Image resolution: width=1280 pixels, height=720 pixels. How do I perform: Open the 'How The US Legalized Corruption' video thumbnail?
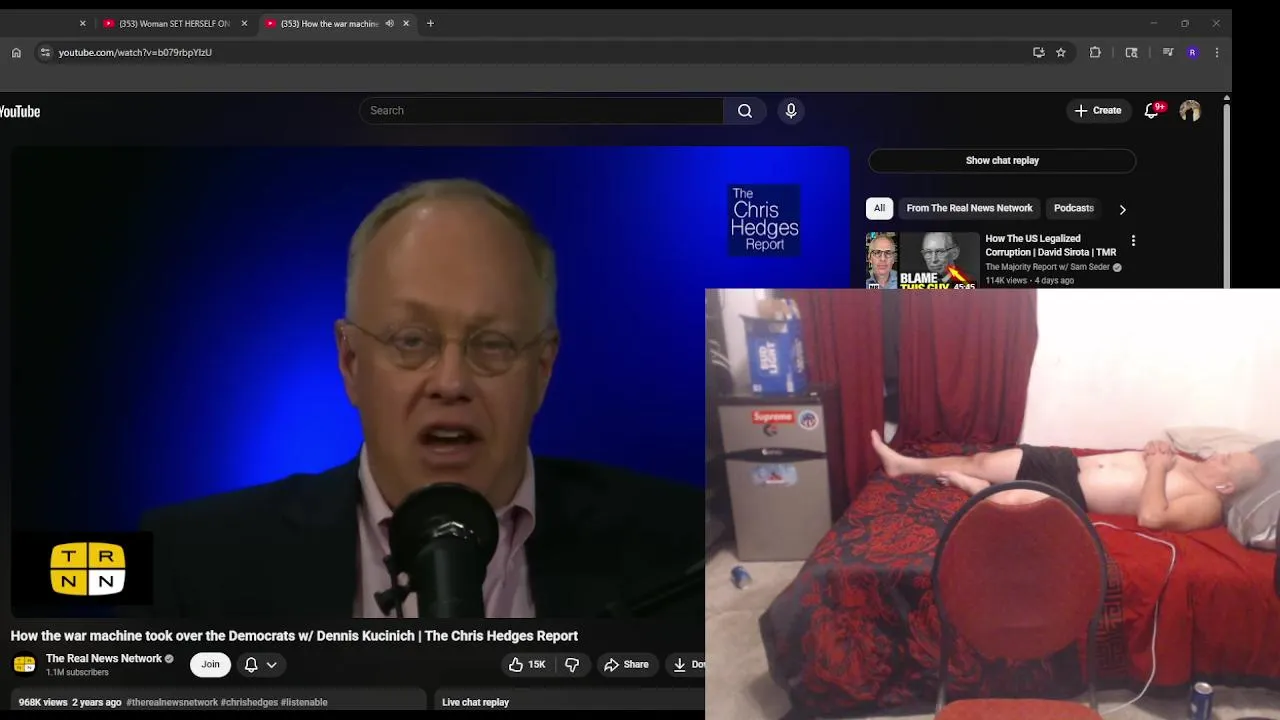923,261
